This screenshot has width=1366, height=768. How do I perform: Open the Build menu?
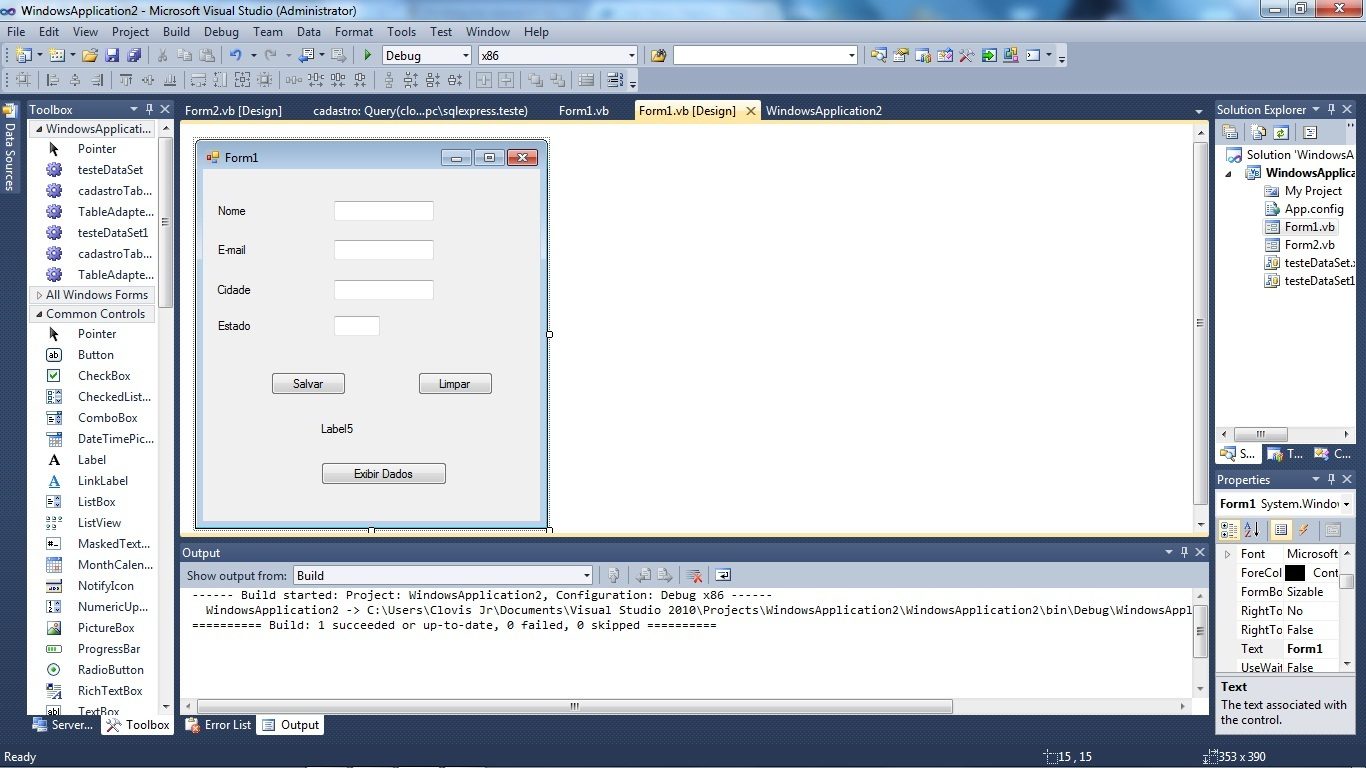176,32
